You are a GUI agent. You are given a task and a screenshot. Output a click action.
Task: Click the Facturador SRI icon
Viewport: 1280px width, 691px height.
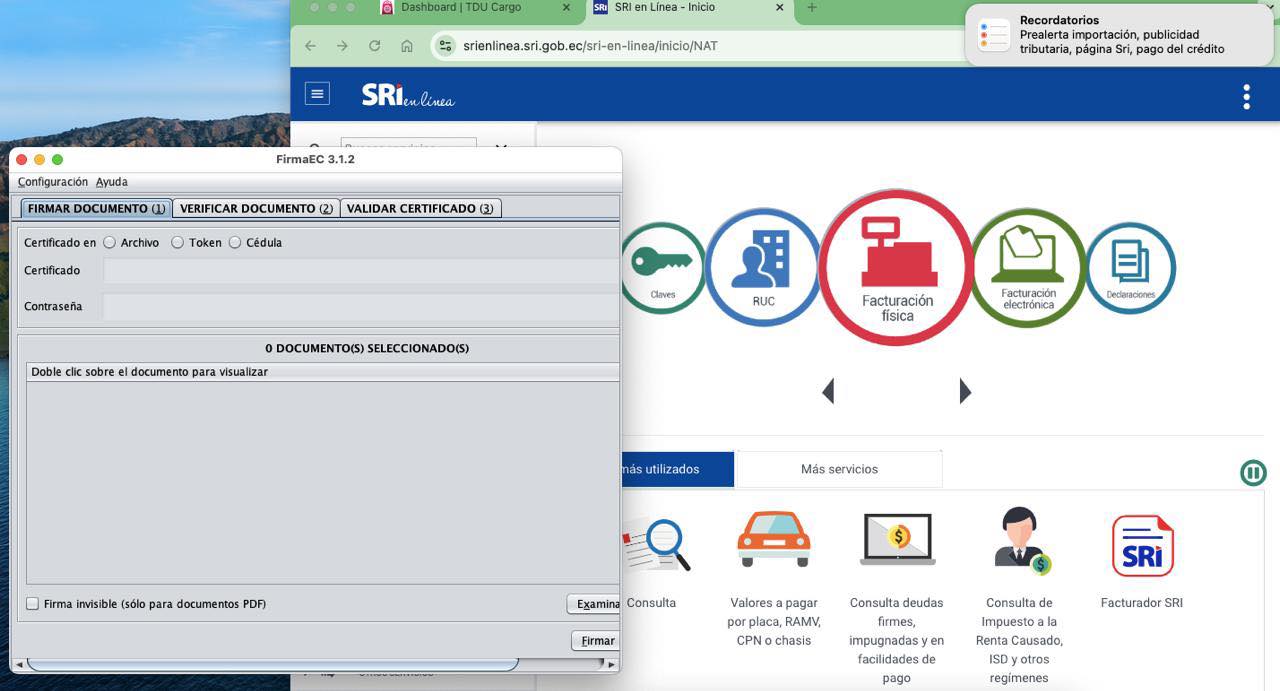(x=1142, y=547)
